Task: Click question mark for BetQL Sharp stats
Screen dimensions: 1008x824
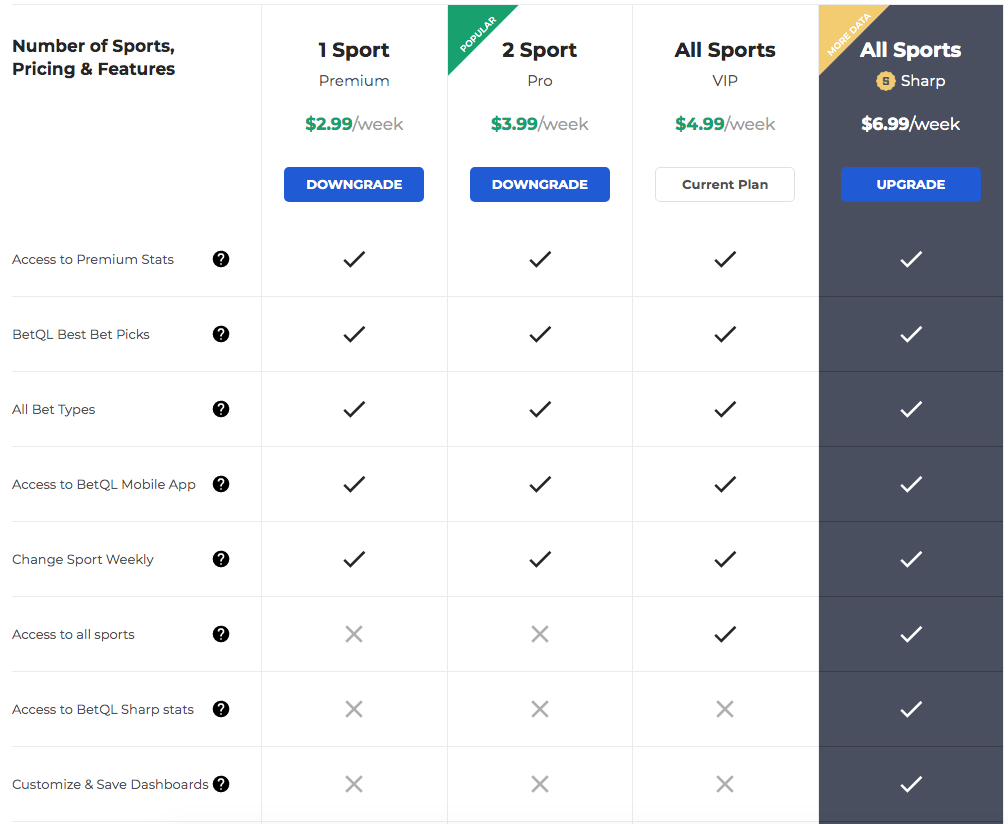Action: tap(220, 709)
